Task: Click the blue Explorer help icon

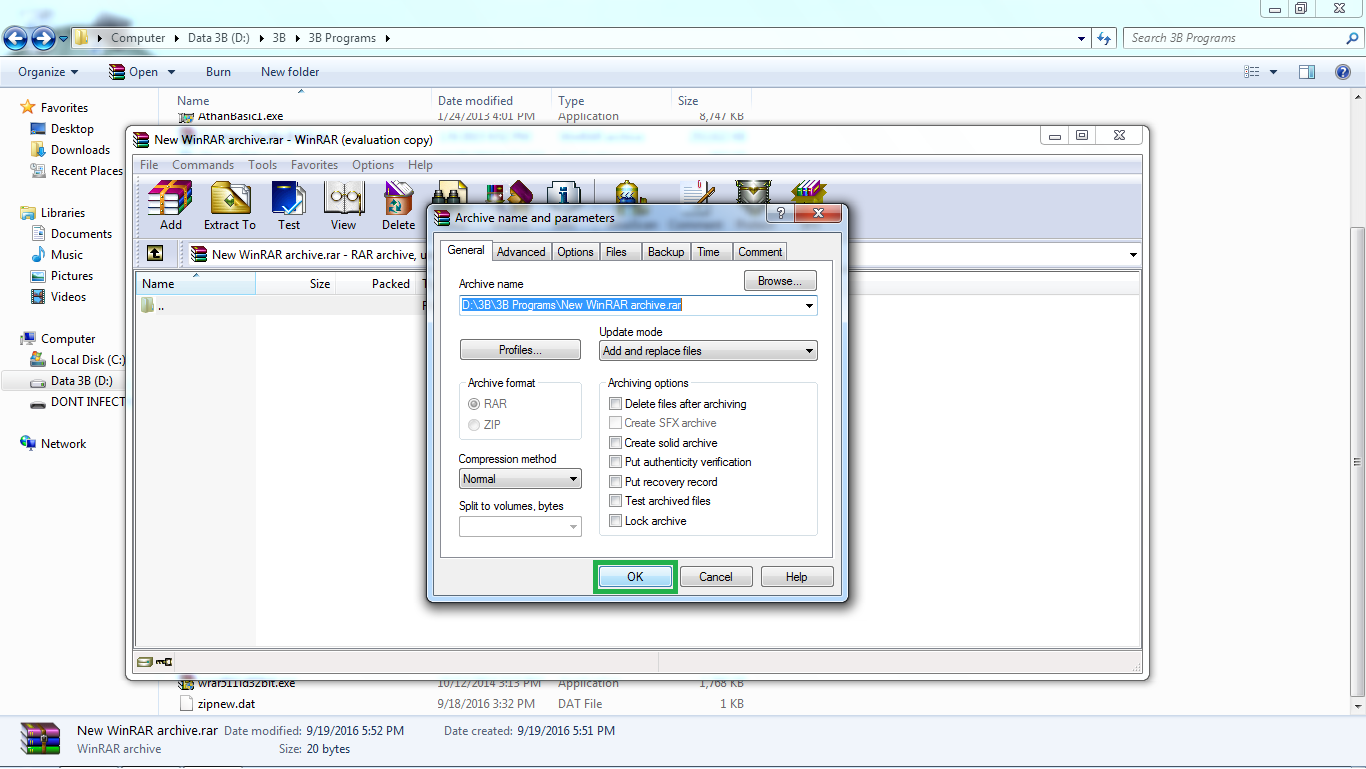Action: click(x=1344, y=72)
